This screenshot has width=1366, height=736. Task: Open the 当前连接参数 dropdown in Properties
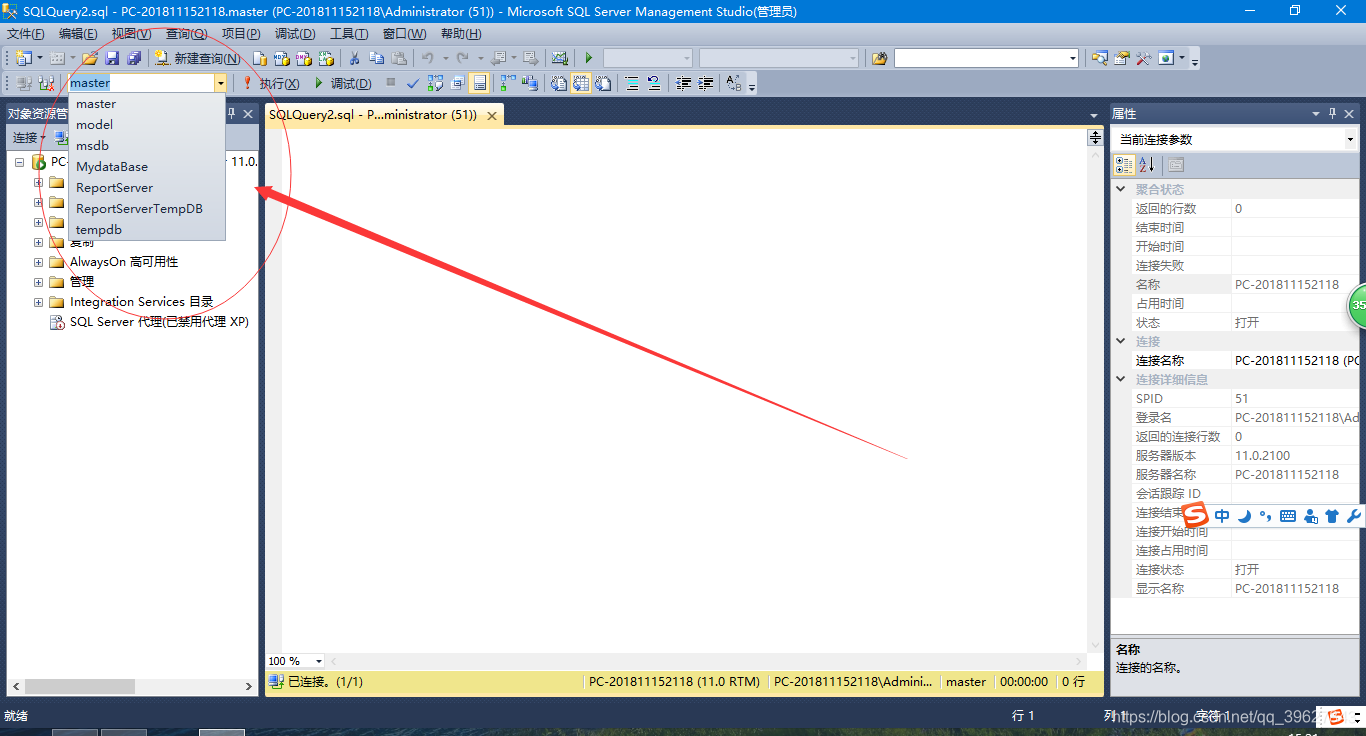coord(1350,140)
